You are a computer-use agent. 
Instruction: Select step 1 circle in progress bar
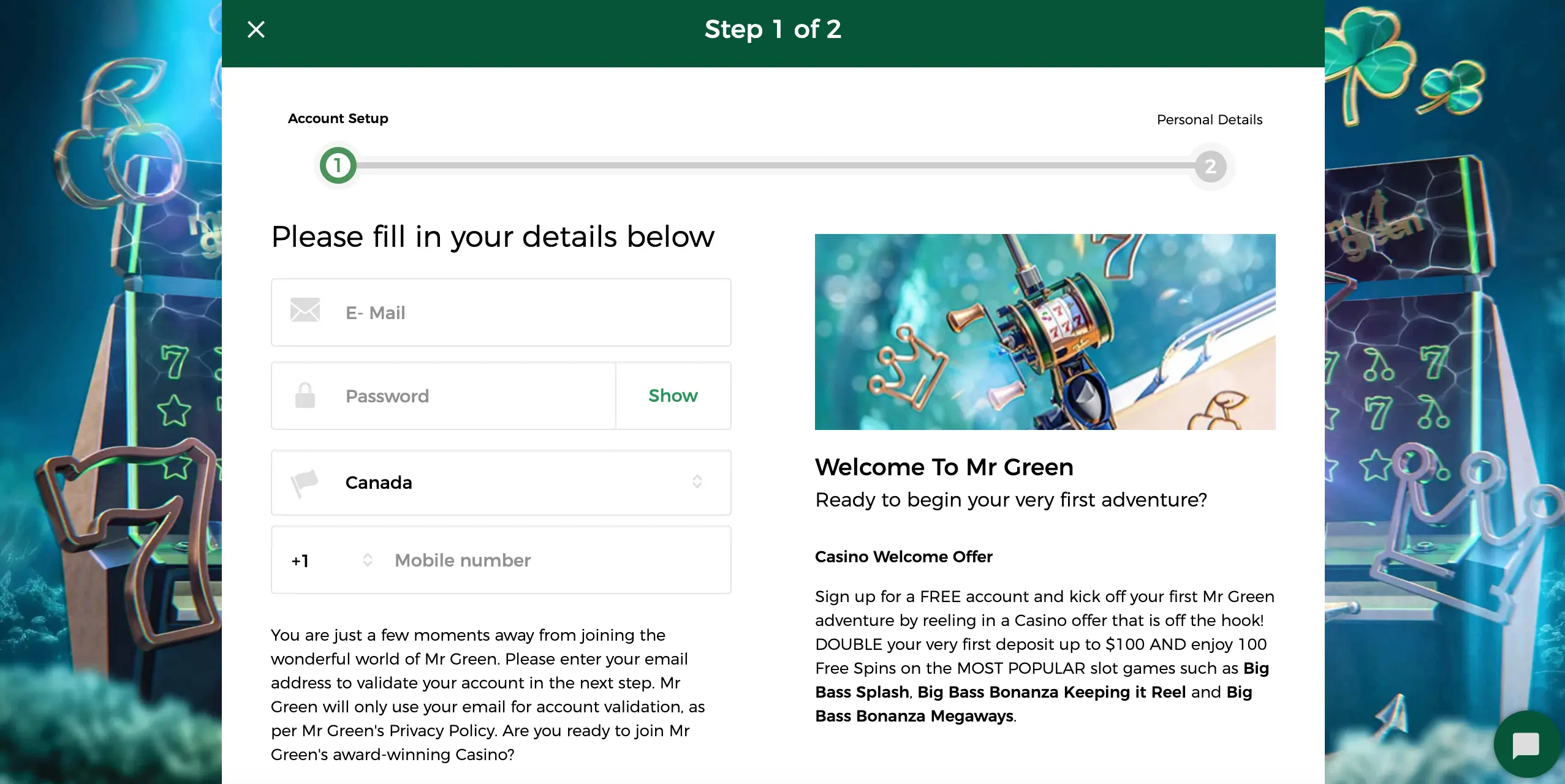tap(338, 165)
